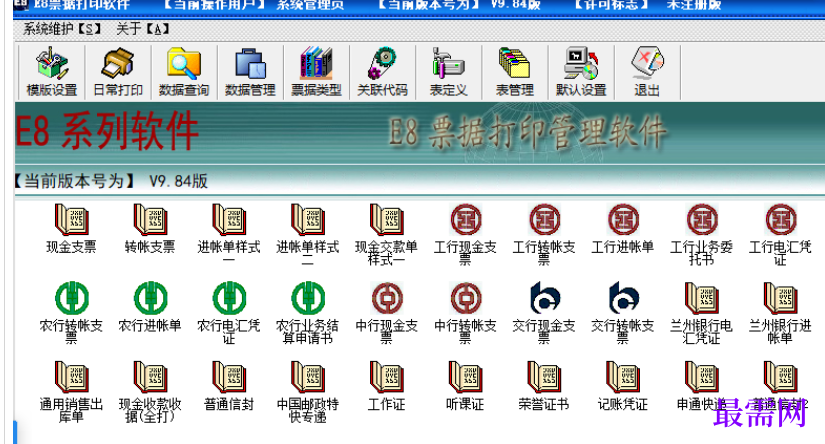Image resolution: width=825 pixels, height=444 pixels.
Task: Open 荣誉证书 template icon
Action: (544, 377)
